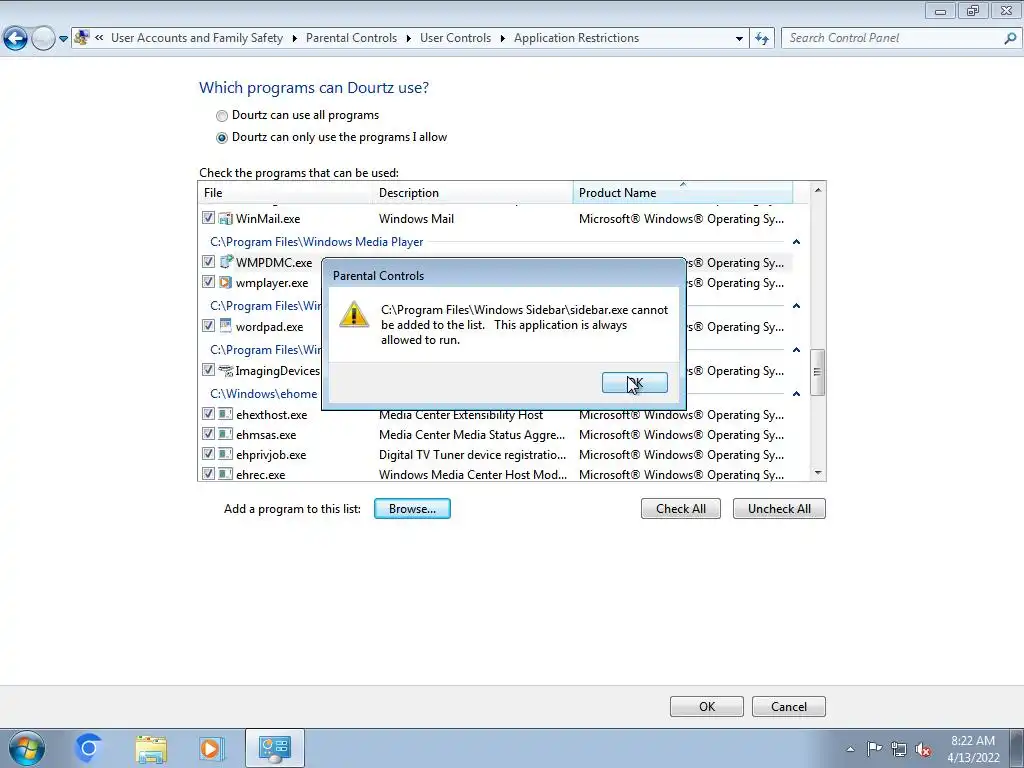
Task: Uncheck the ehexthost.exe checkbox
Action: click(208, 413)
